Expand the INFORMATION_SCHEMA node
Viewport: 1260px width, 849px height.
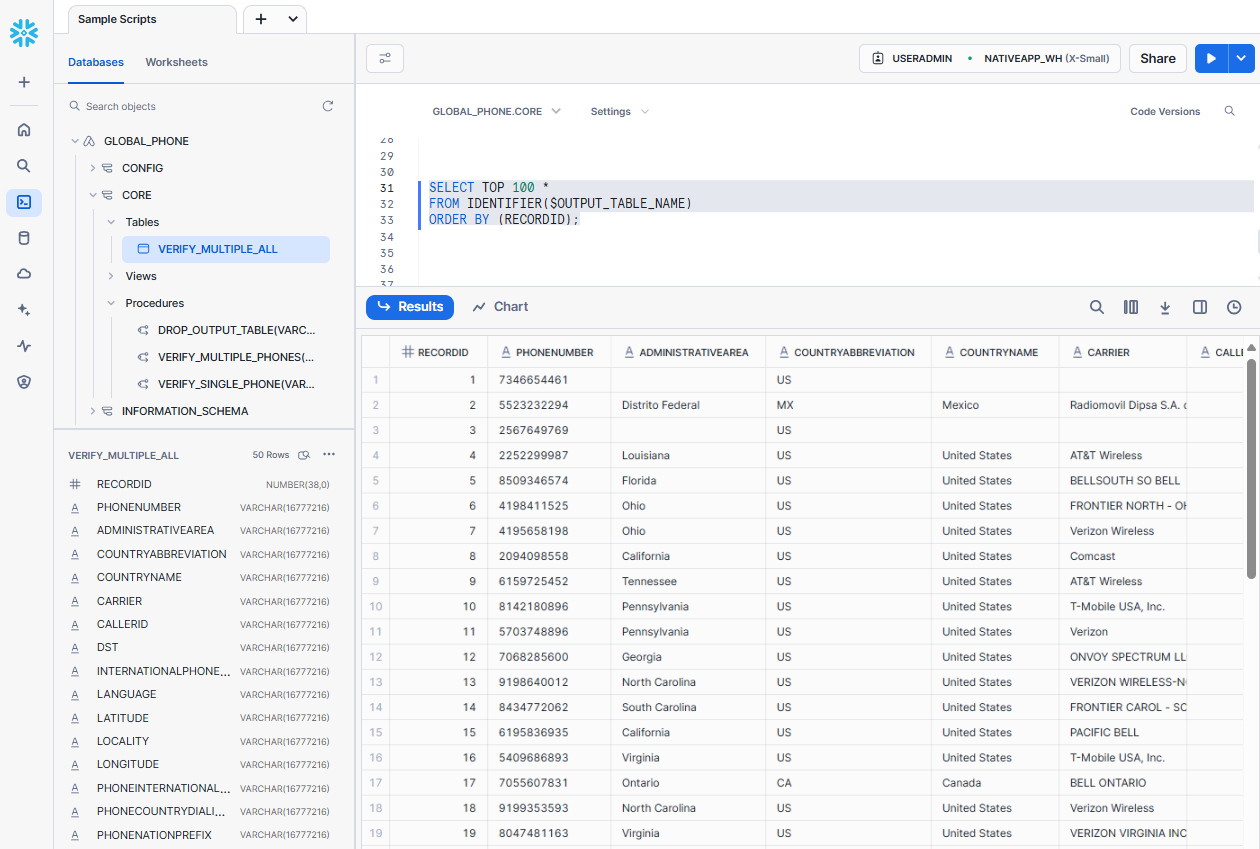93,411
